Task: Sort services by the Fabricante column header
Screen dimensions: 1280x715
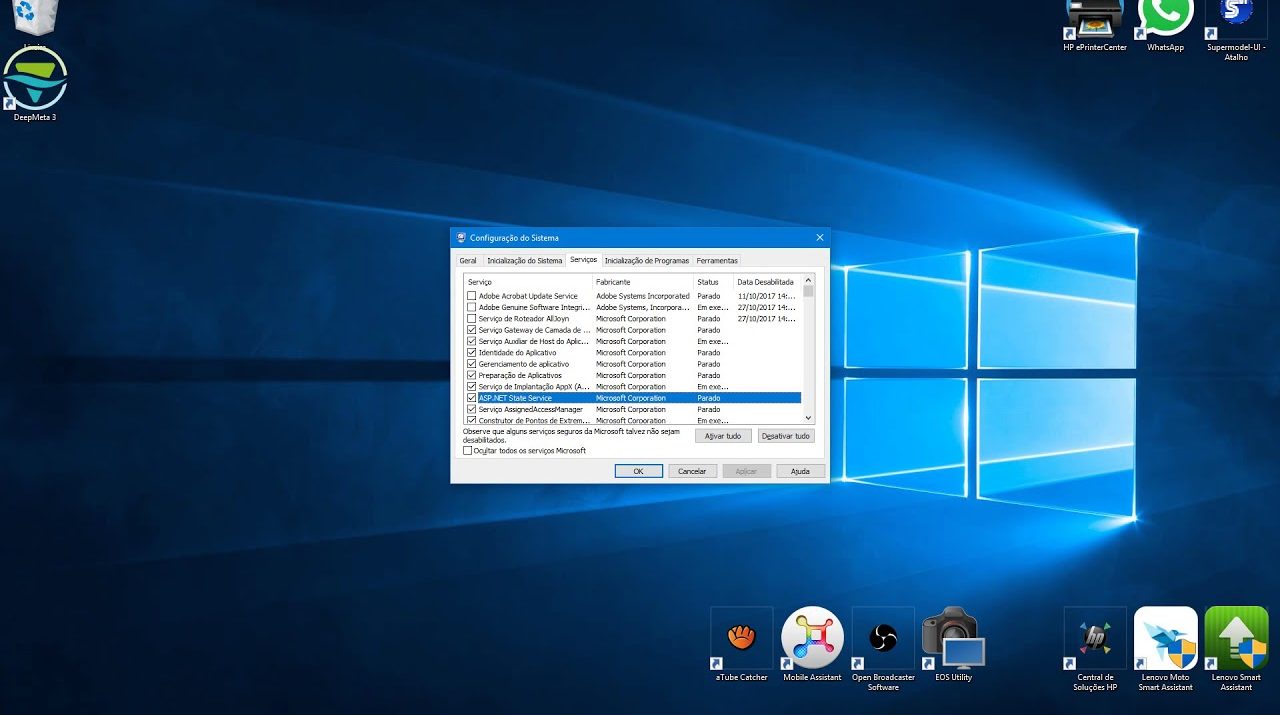Action: [613, 282]
